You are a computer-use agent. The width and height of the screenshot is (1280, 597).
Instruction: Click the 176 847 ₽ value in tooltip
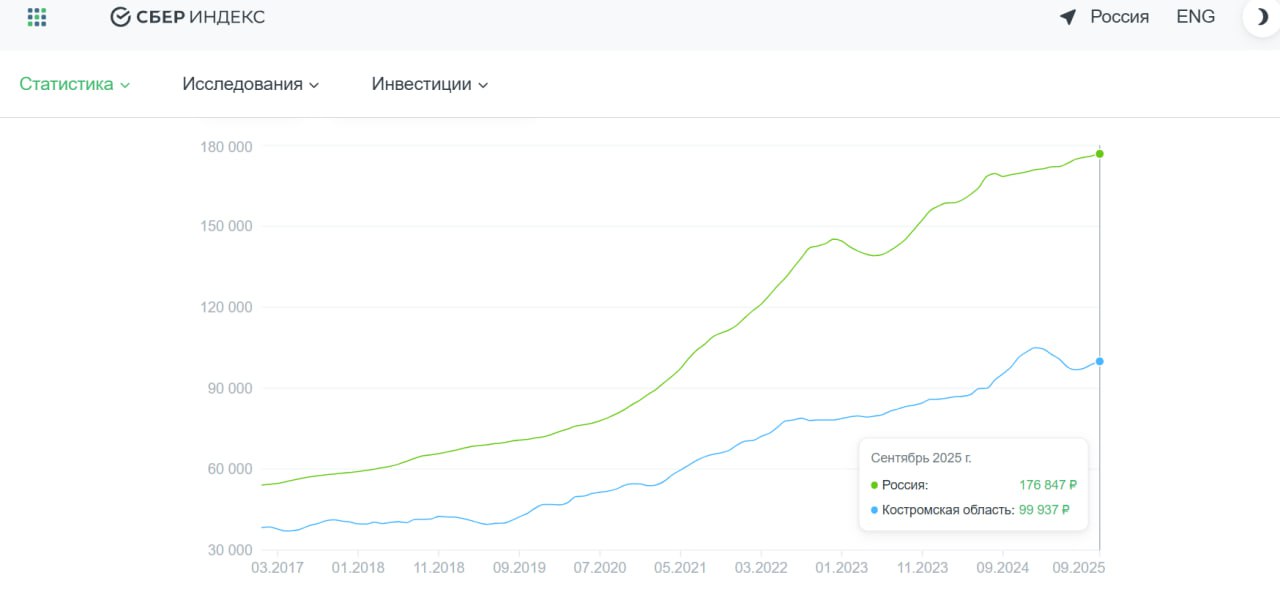coord(1047,485)
